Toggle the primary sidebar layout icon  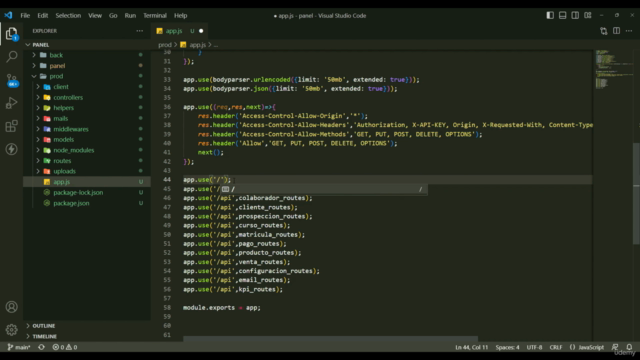(x=550, y=16)
